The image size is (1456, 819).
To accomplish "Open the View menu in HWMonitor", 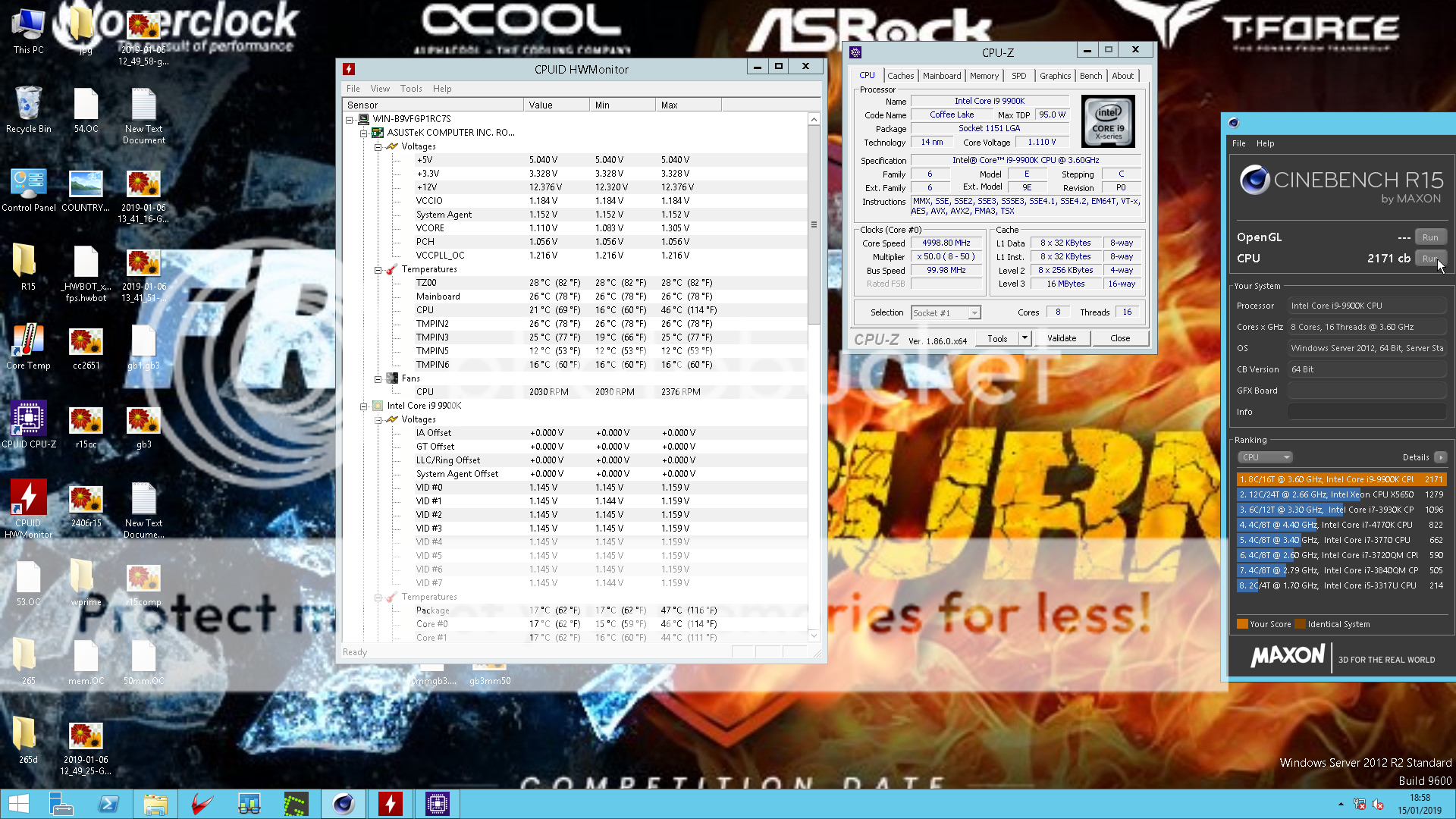I will pos(380,89).
